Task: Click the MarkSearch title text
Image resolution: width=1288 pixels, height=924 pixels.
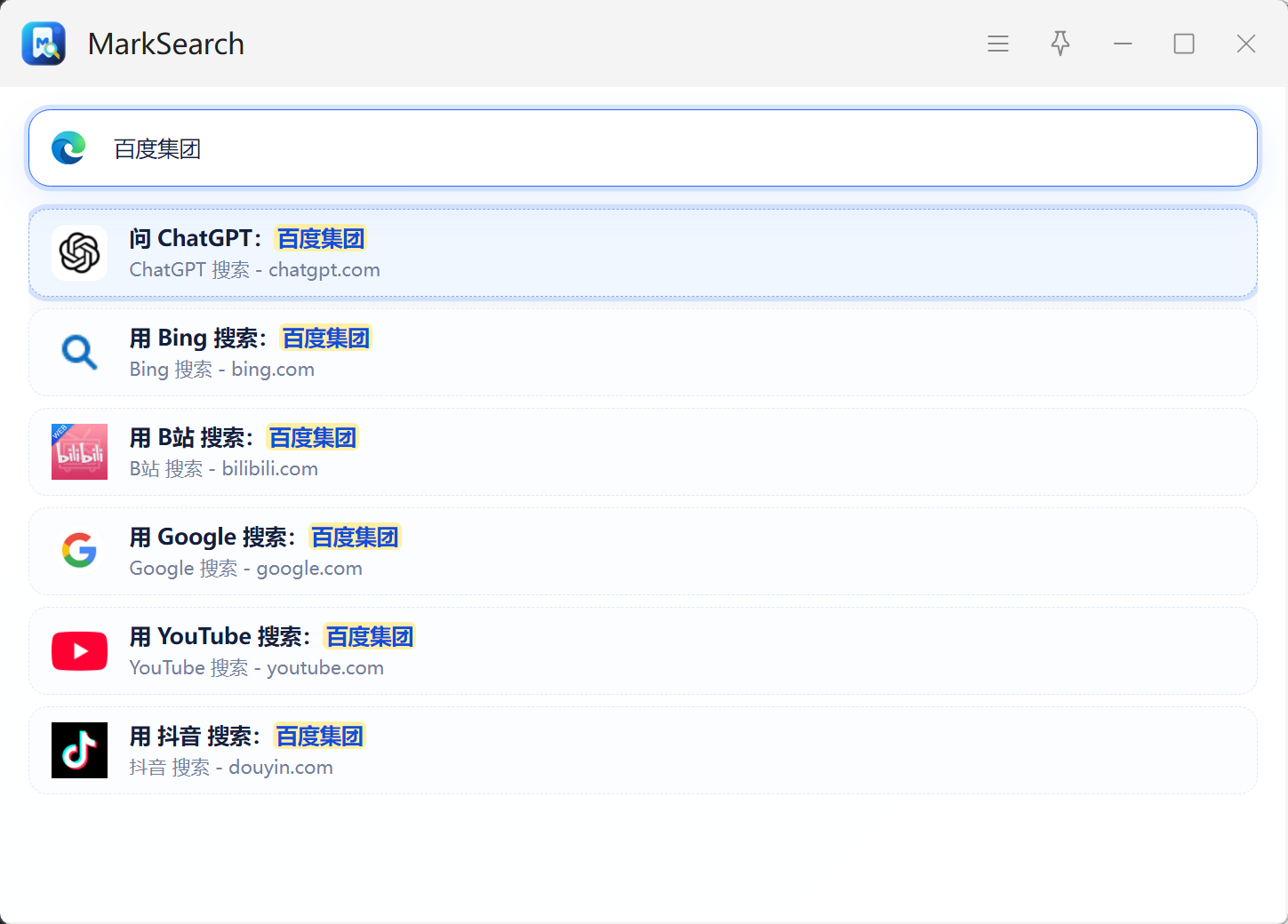Action: (166, 44)
